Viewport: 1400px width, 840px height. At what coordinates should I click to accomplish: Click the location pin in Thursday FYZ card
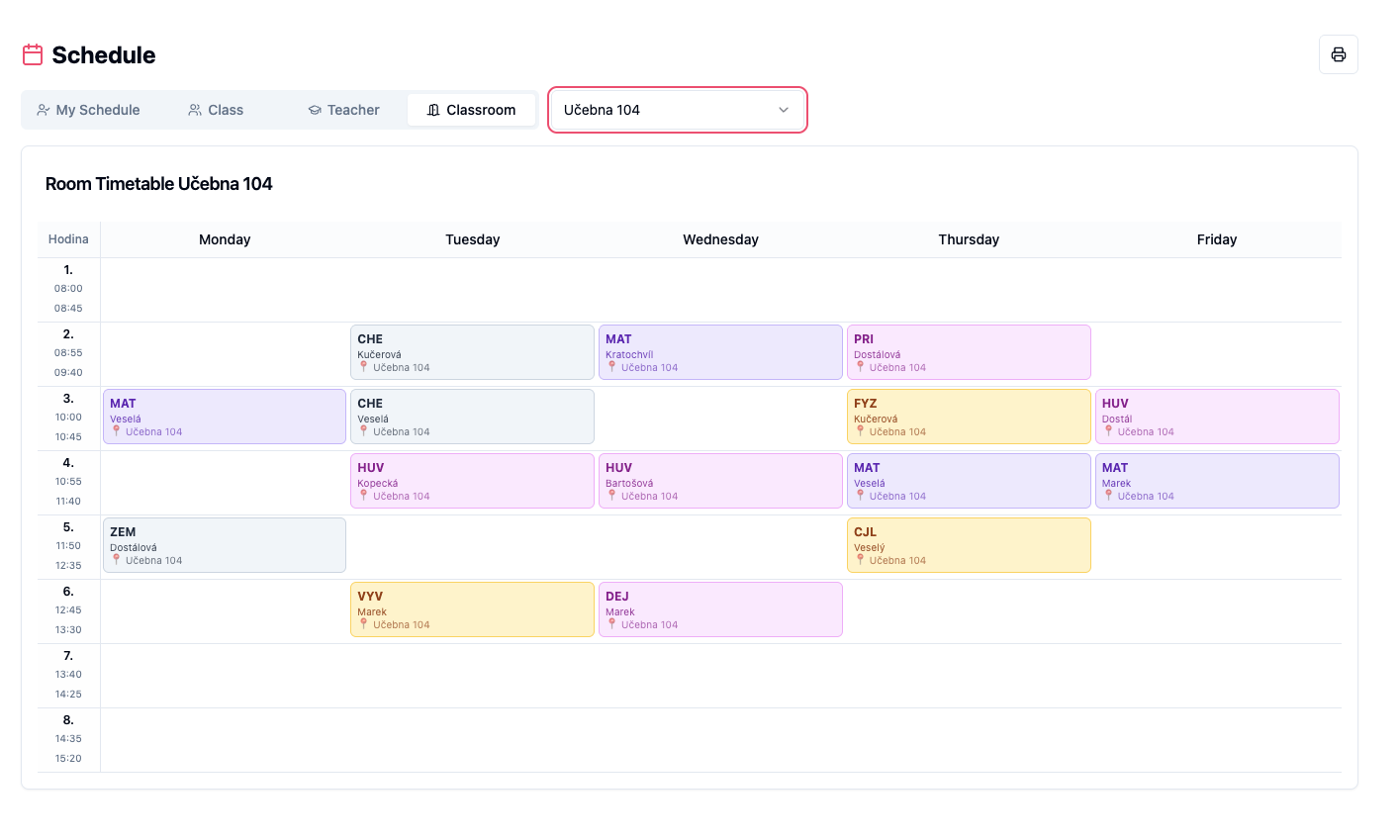(860, 431)
